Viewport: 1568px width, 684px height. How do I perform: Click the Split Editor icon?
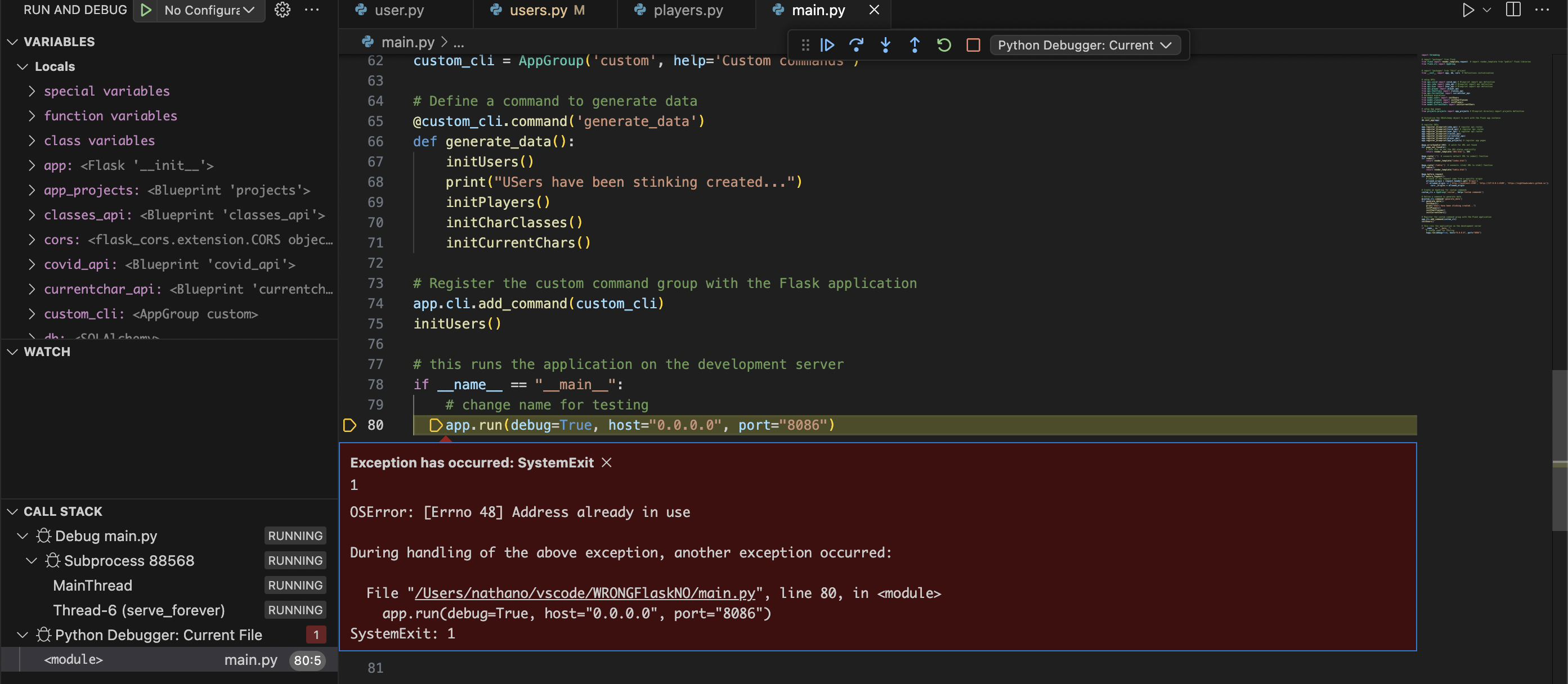[1513, 10]
